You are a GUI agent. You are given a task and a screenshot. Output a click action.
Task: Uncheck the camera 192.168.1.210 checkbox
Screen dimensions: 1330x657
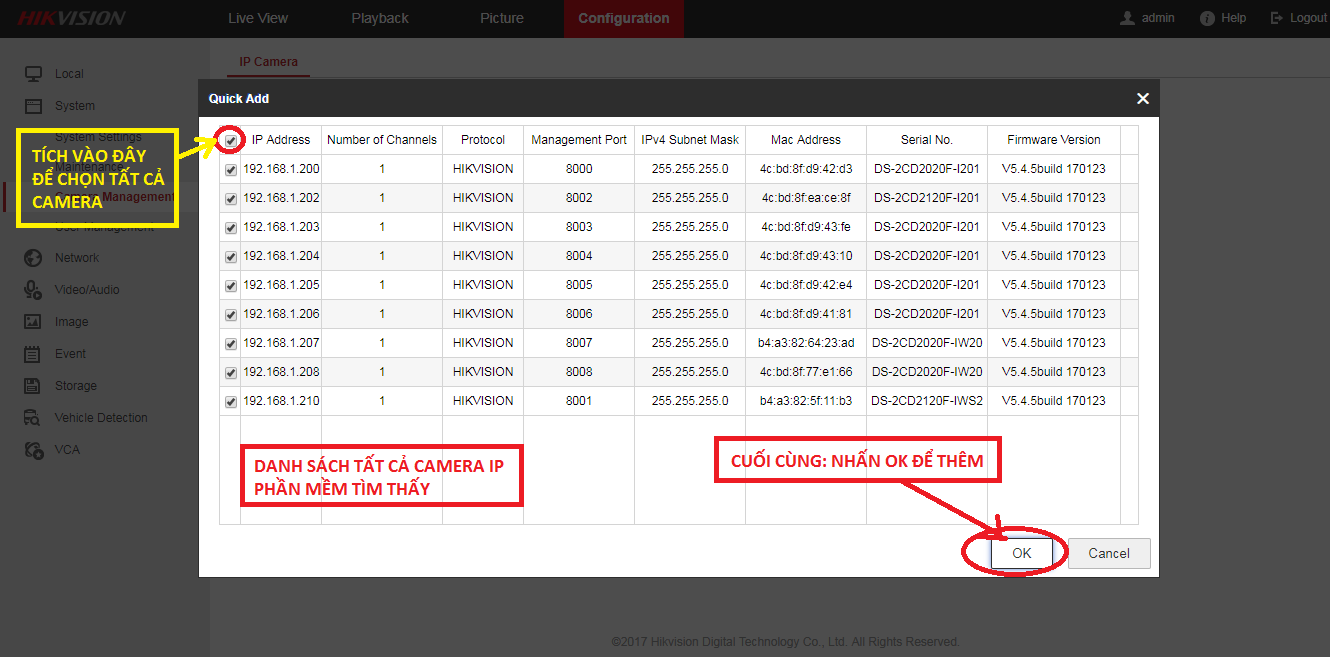231,402
